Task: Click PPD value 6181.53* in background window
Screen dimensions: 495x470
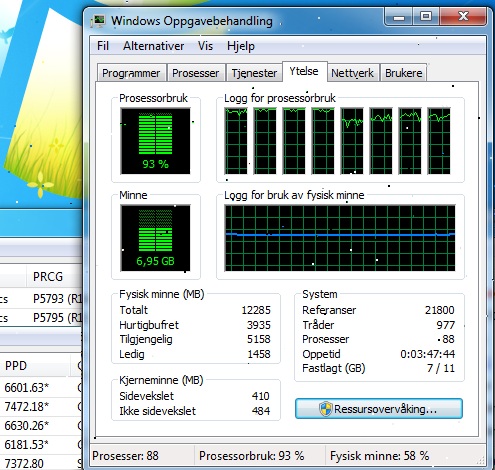Action: point(26,445)
